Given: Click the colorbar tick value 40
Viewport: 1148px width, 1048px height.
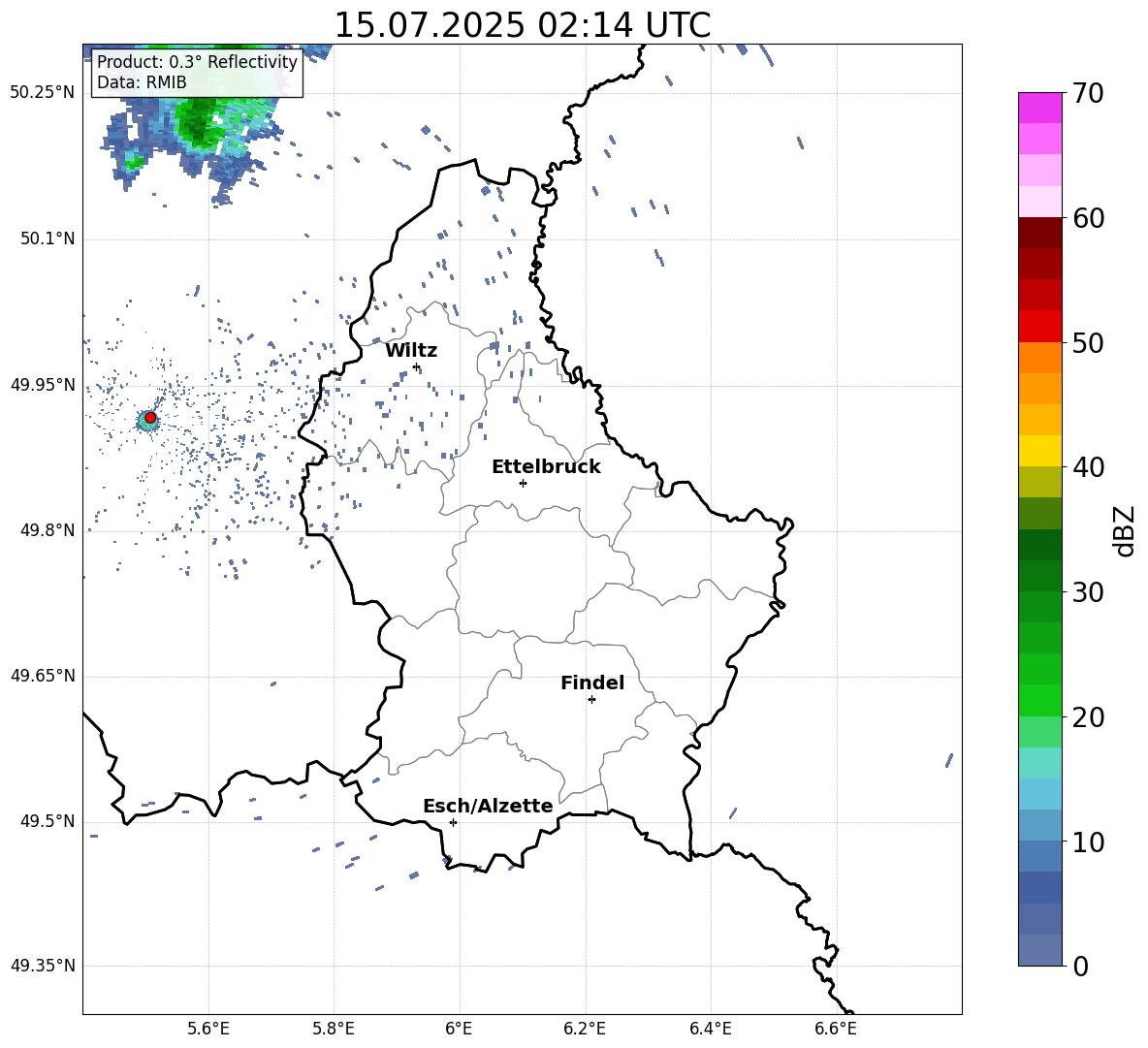Looking at the screenshot, I should tap(1088, 467).
